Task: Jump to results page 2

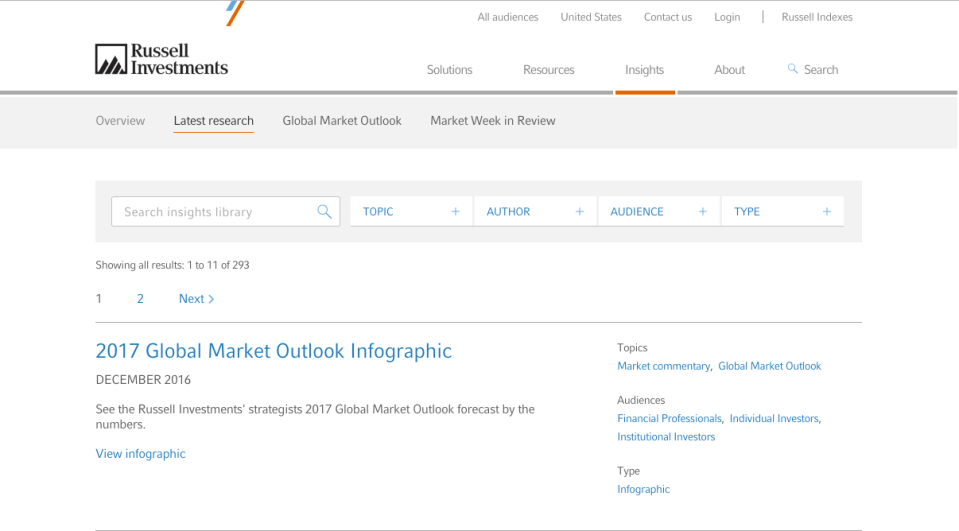Action: pyautogui.click(x=140, y=299)
